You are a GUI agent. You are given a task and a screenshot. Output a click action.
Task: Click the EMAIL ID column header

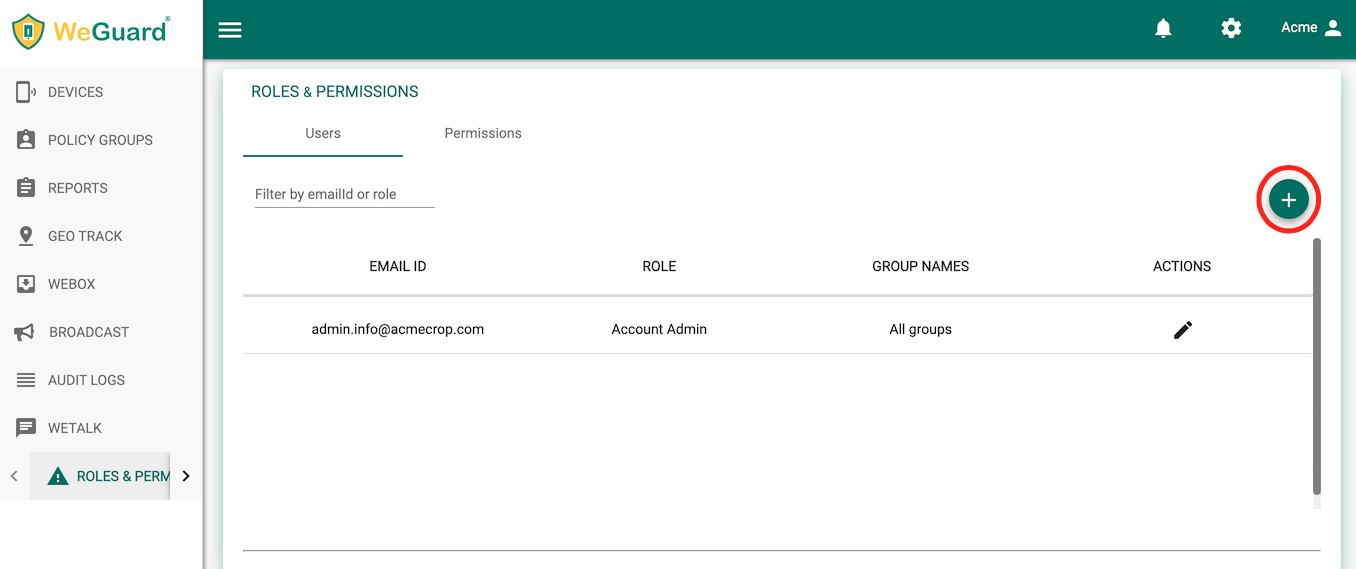(x=398, y=266)
